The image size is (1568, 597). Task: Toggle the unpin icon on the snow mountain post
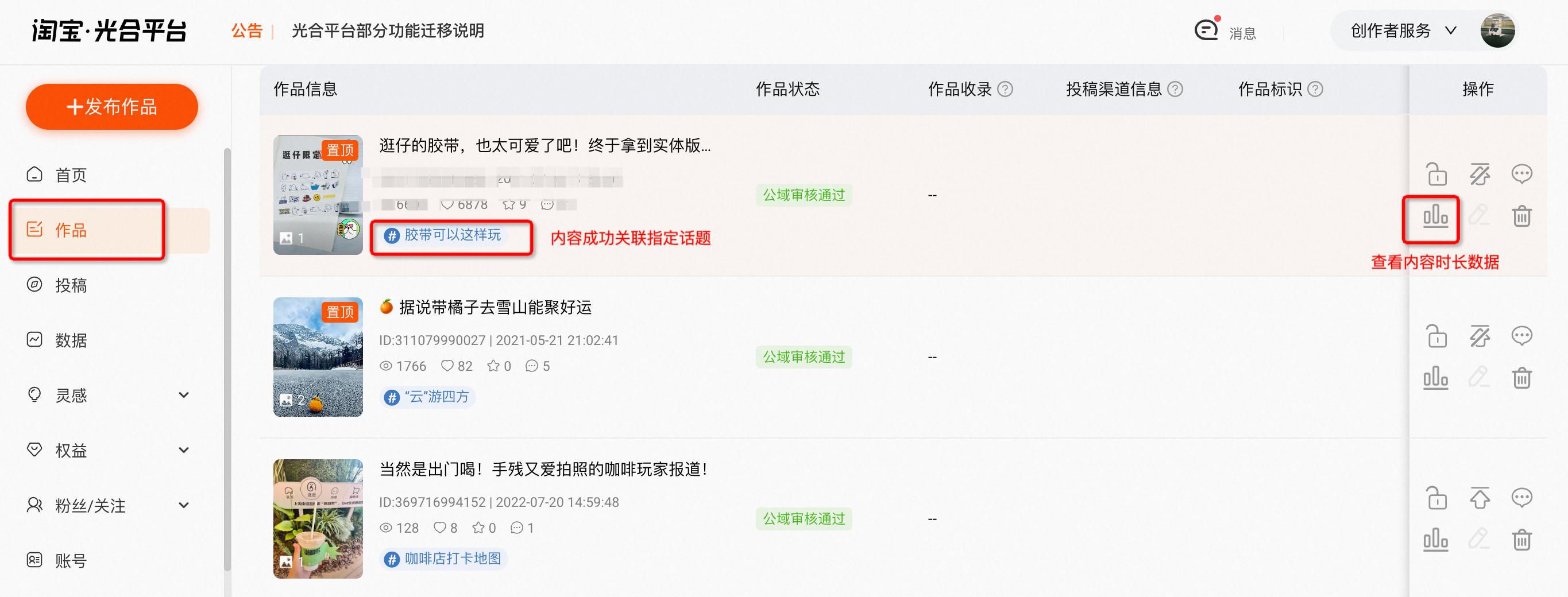(x=1479, y=335)
